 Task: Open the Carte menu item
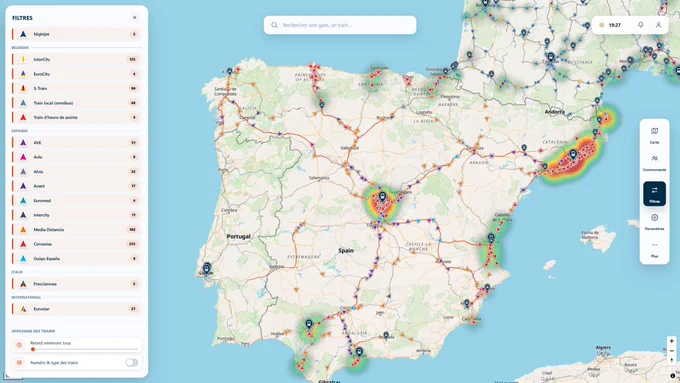click(654, 135)
